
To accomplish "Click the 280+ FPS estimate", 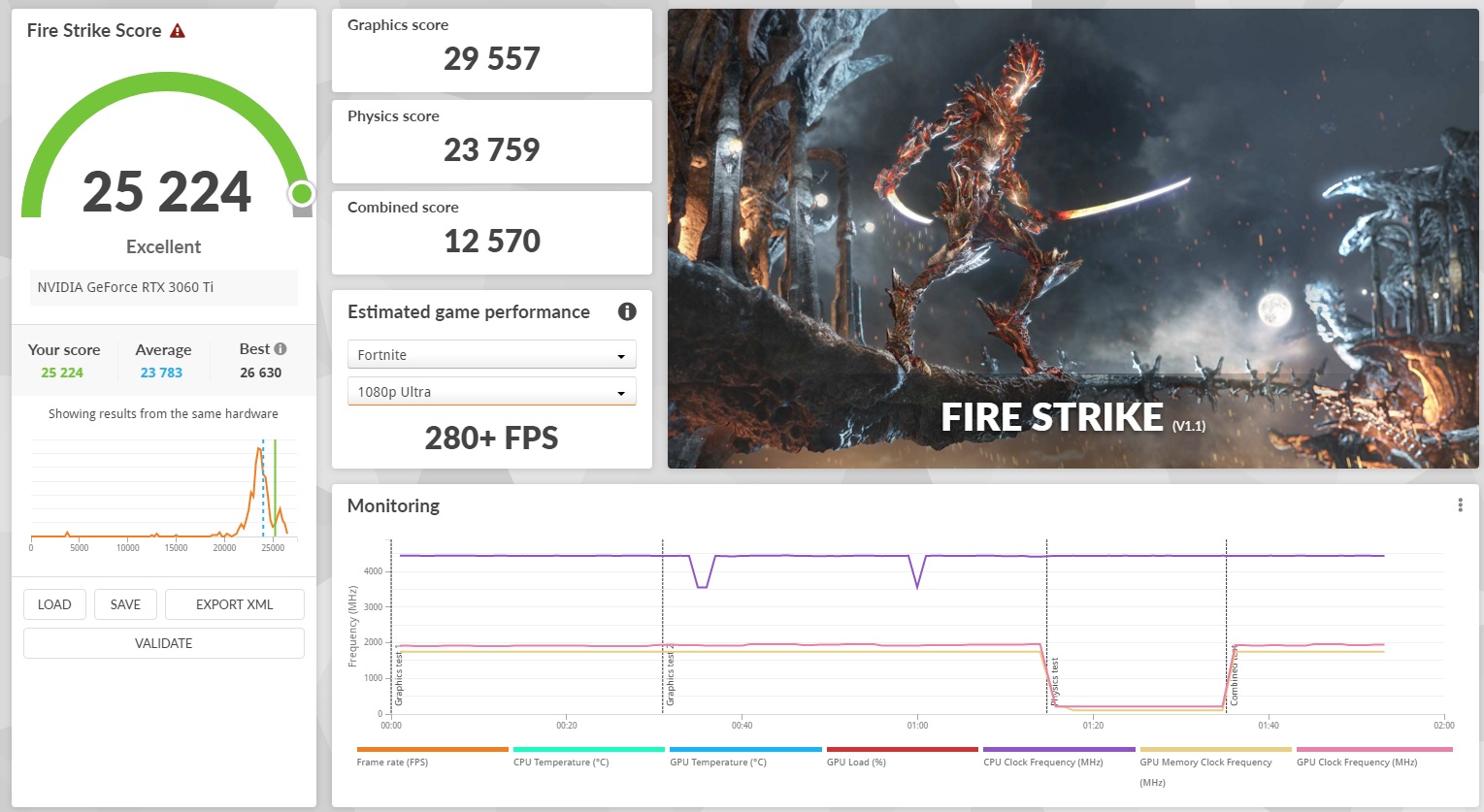I will coord(491,438).
